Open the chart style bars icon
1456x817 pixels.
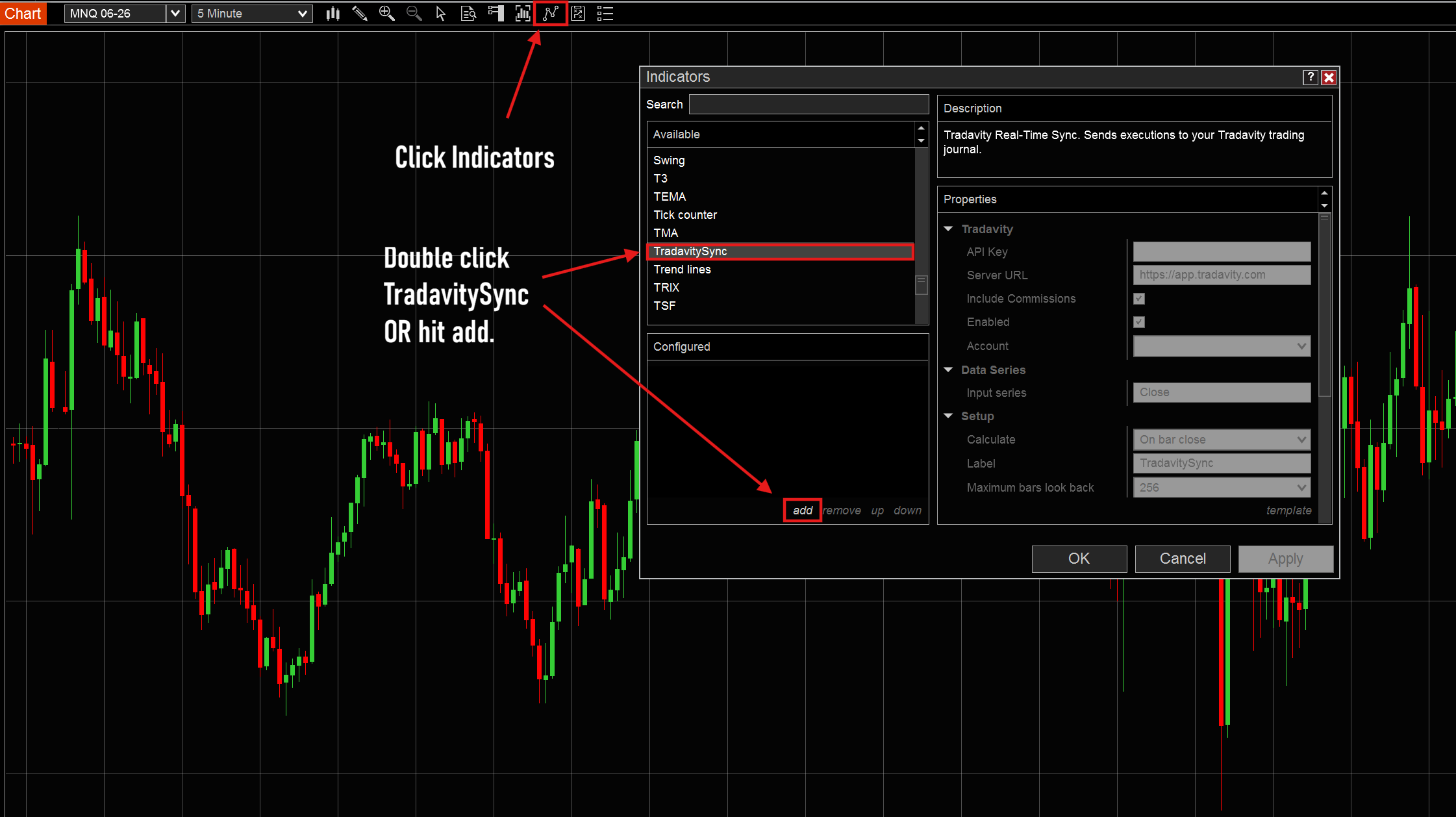[523, 13]
